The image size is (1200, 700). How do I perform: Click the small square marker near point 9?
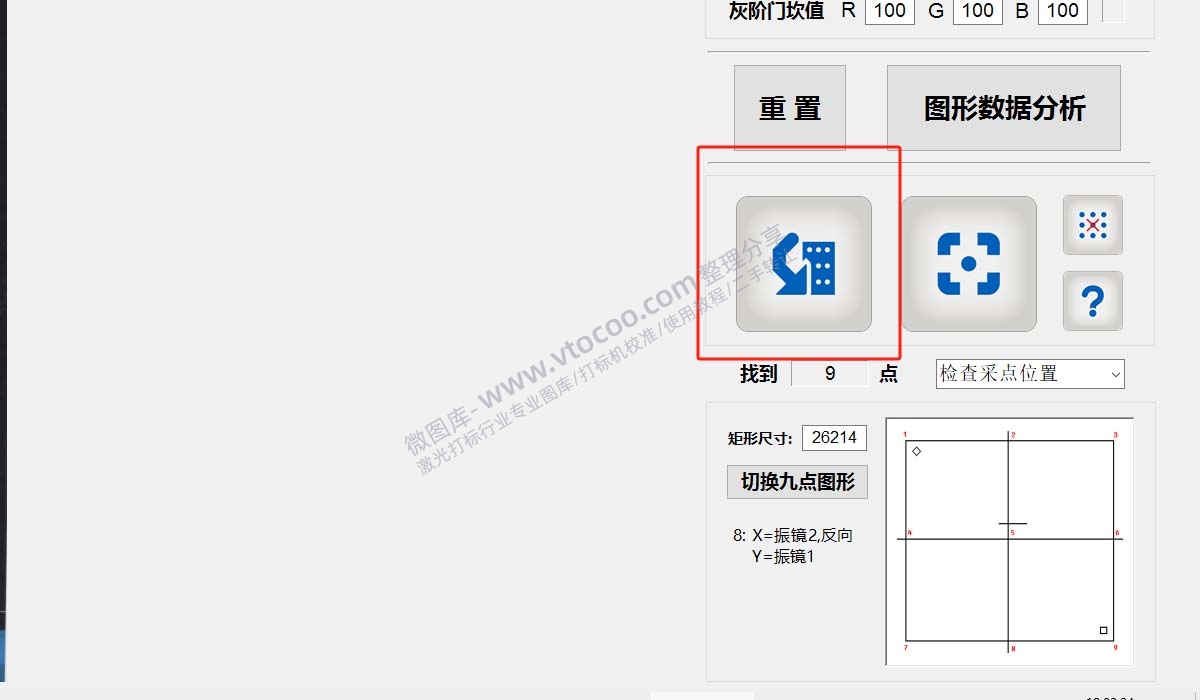coord(1104,630)
